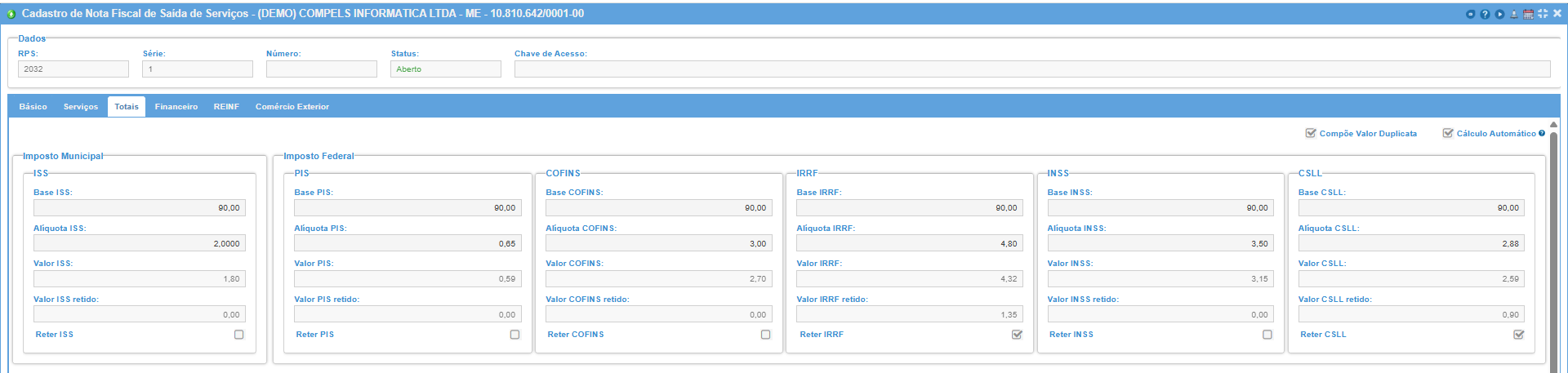Click the Base IRRF field
Image resolution: width=1568 pixels, height=373 pixels.
coord(910,208)
